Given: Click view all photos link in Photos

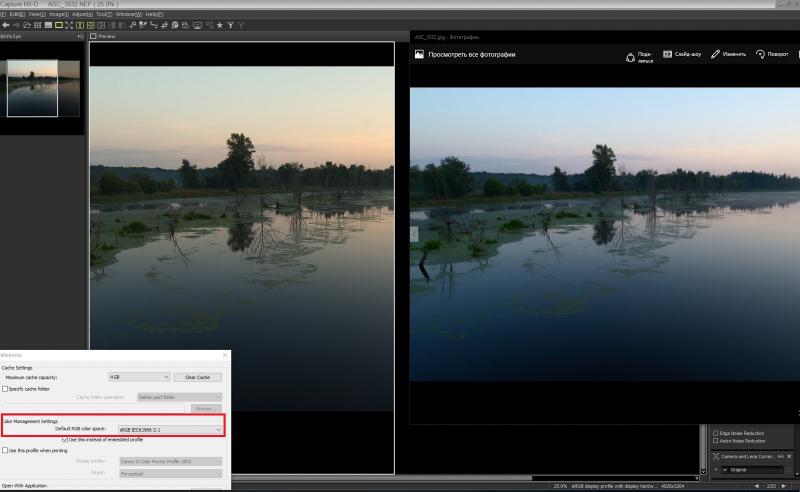Looking at the screenshot, I should pyautogui.click(x=471, y=55).
